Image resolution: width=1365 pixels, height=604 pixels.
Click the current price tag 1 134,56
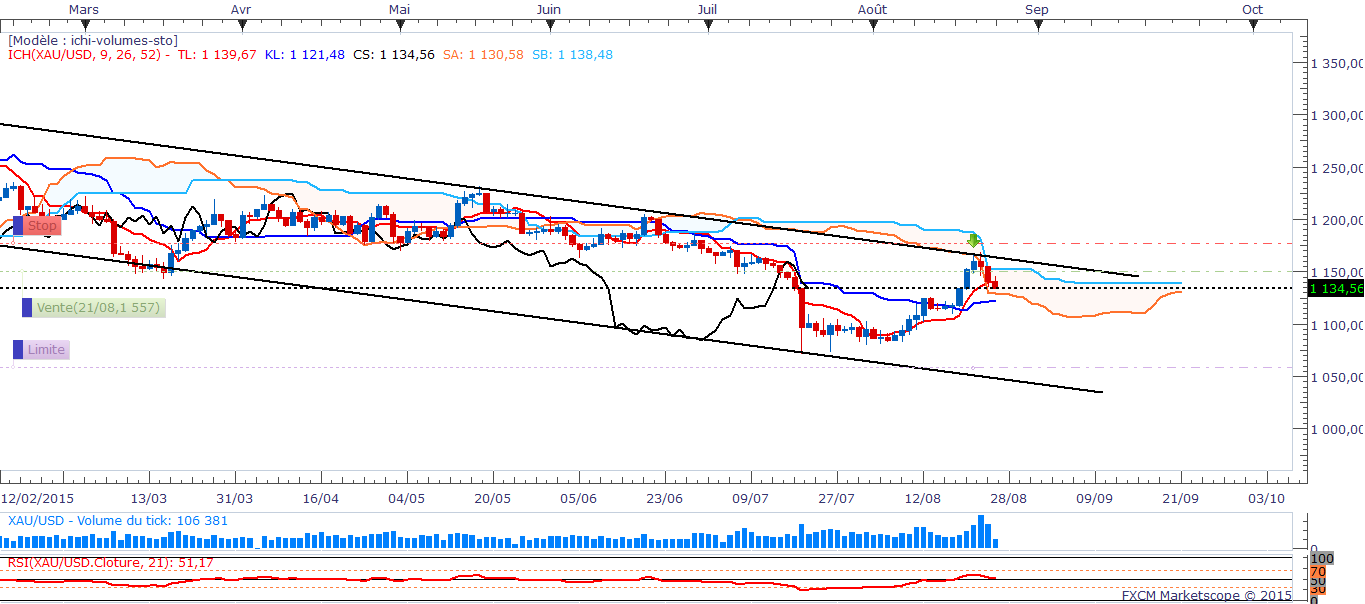coord(1335,288)
